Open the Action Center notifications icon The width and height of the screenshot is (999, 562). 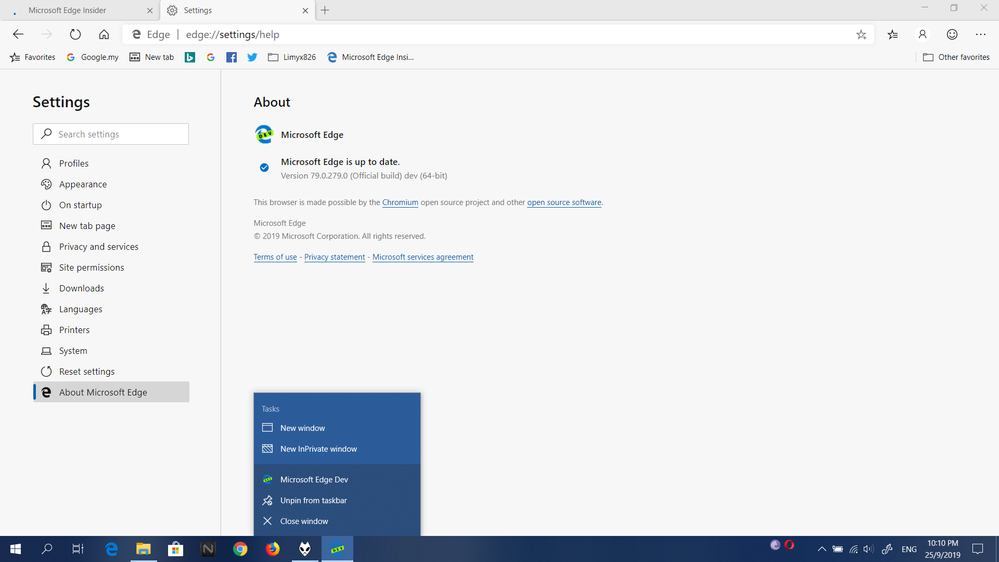point(977,549)
